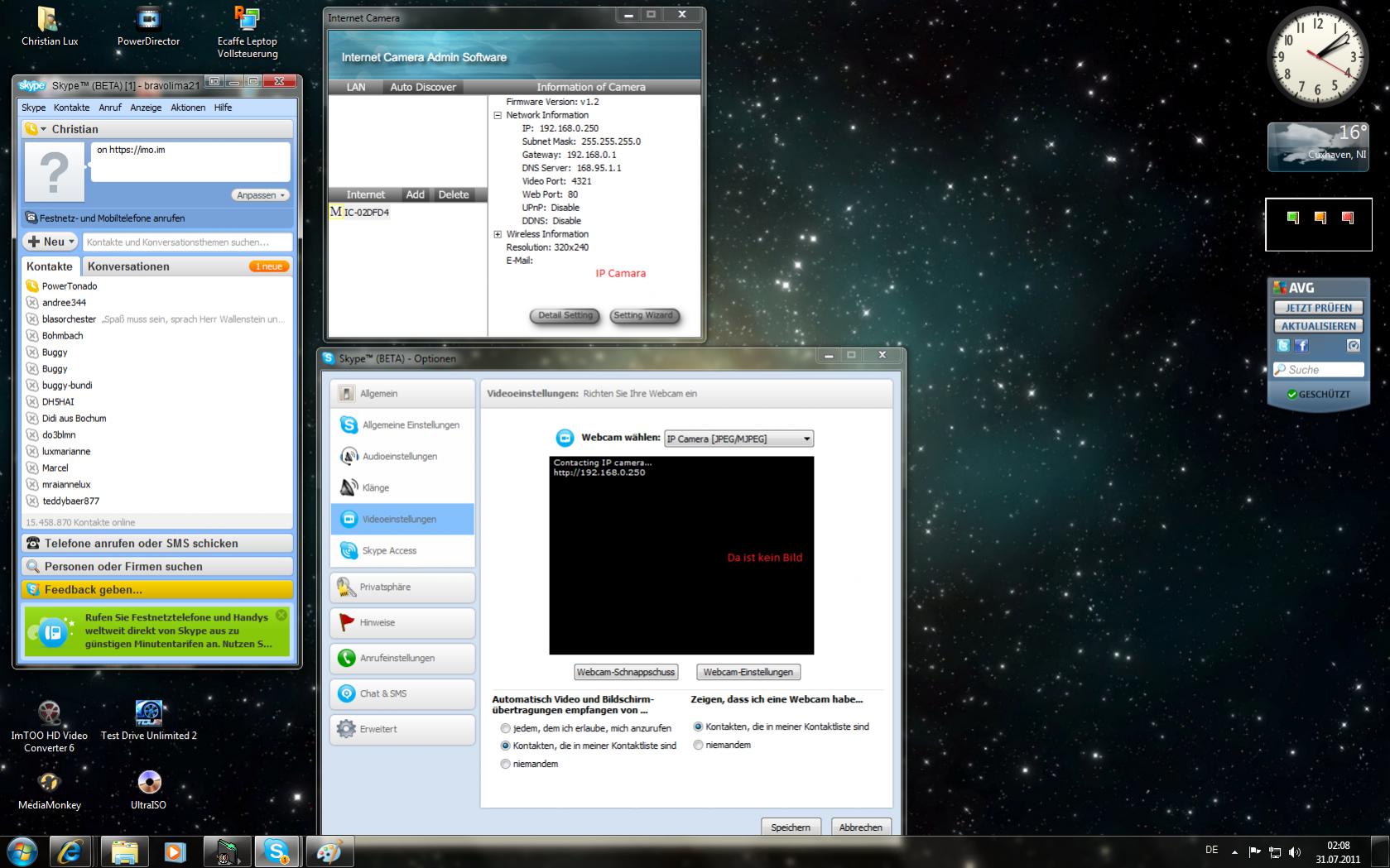Image resolution: width=1390 pixels, height=868 pixels.
Task: Select the Ecaffe Leptop Vollsteuerung desktop shortcut
Action: (248, 31)
